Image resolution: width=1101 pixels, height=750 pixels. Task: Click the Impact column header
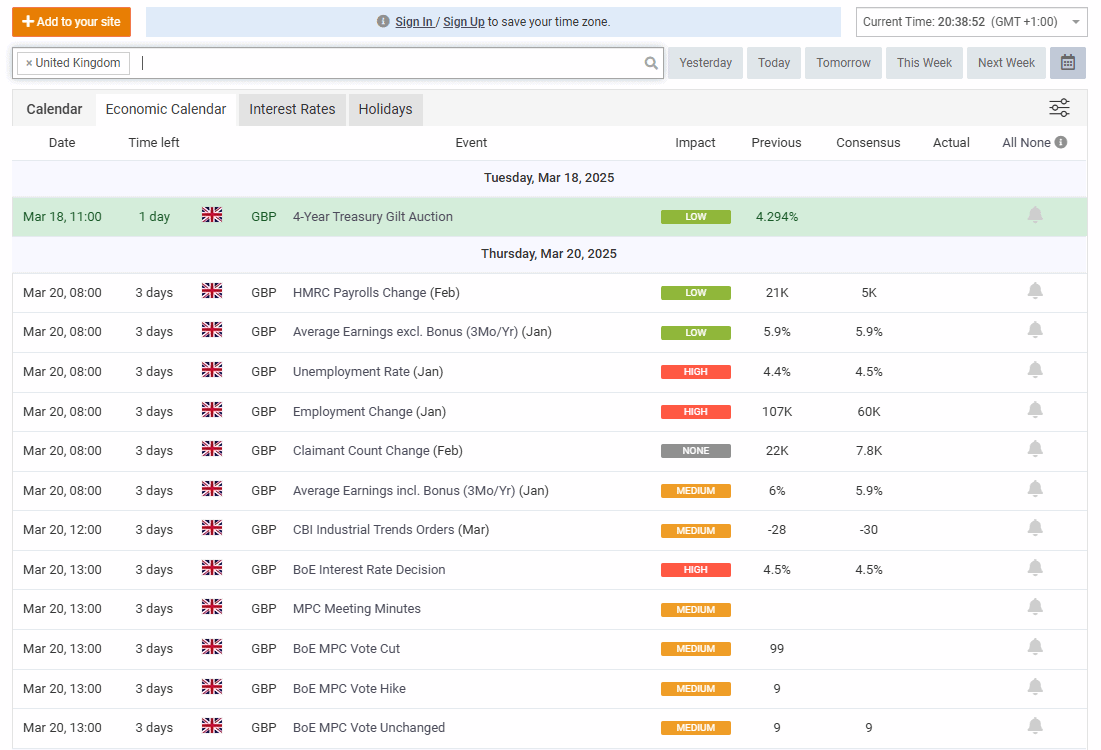pos(695,143)
